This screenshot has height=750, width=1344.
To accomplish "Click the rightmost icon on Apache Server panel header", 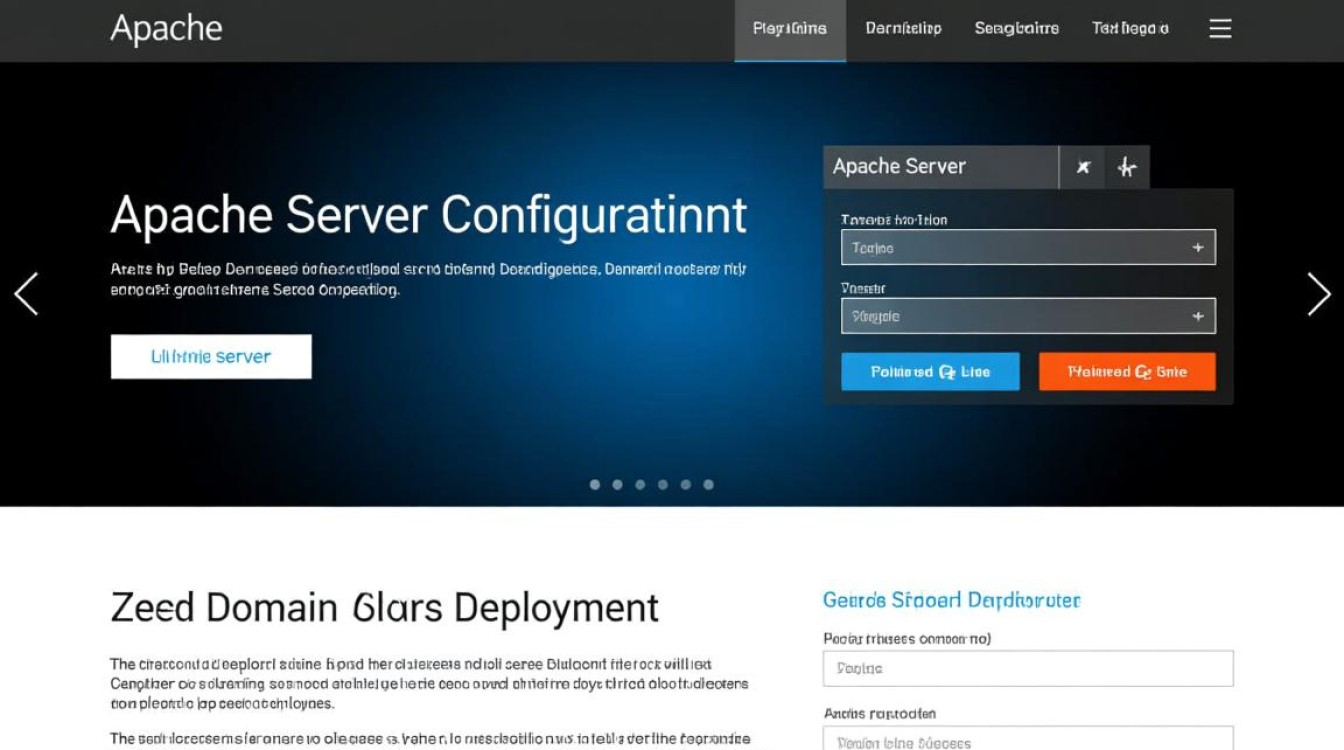I will 1127,168.
